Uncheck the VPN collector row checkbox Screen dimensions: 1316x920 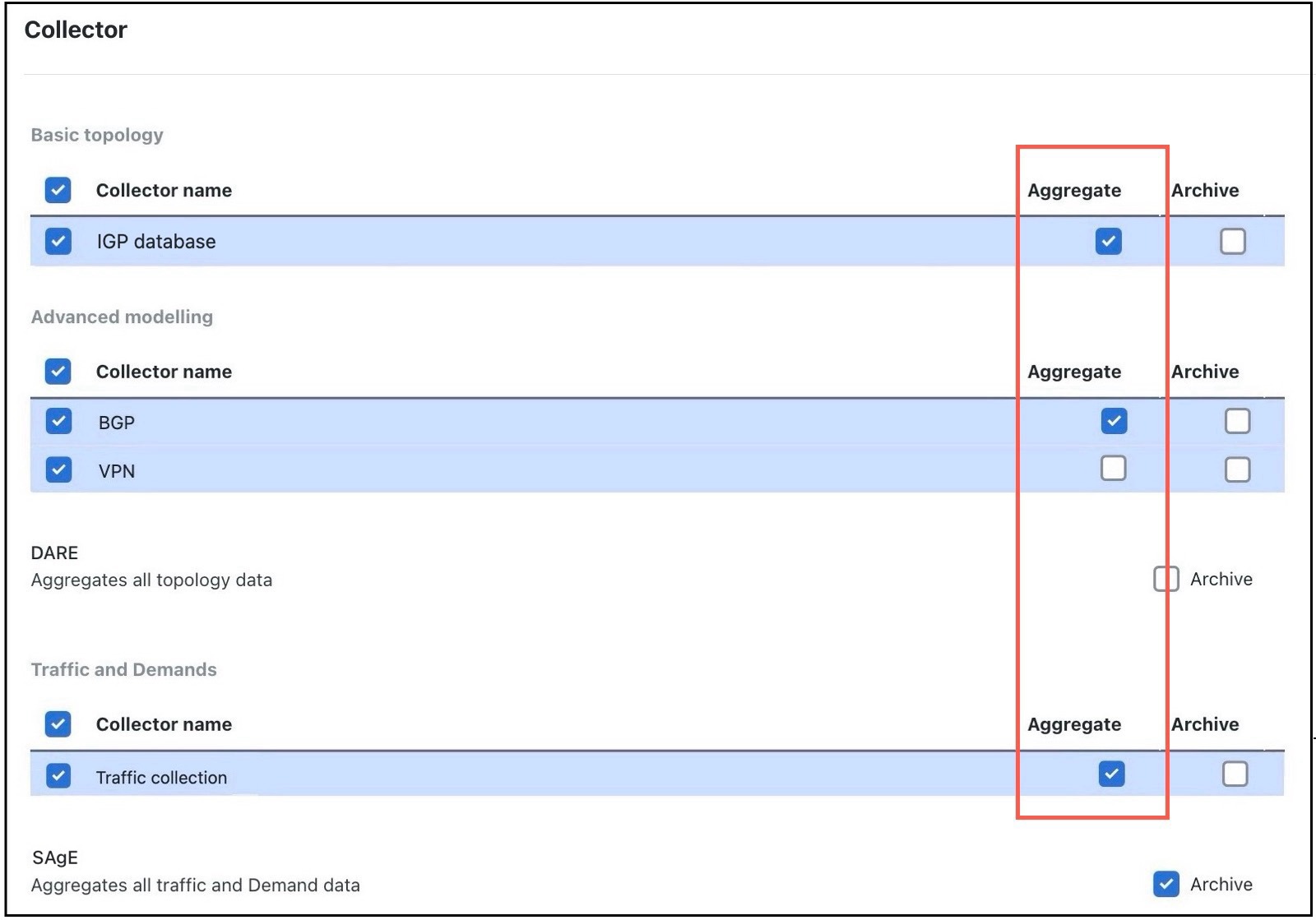[x=58, y=469]
